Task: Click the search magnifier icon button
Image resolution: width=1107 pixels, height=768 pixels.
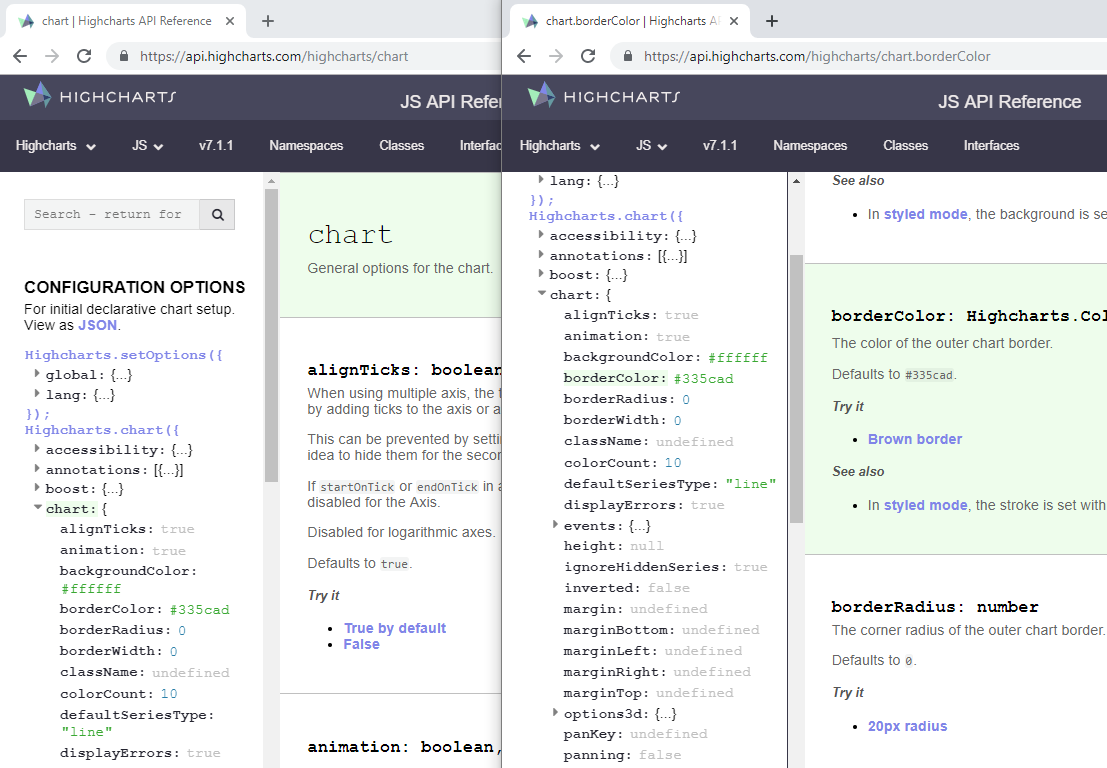Action: pyautogui.click(x=217, y=214)
